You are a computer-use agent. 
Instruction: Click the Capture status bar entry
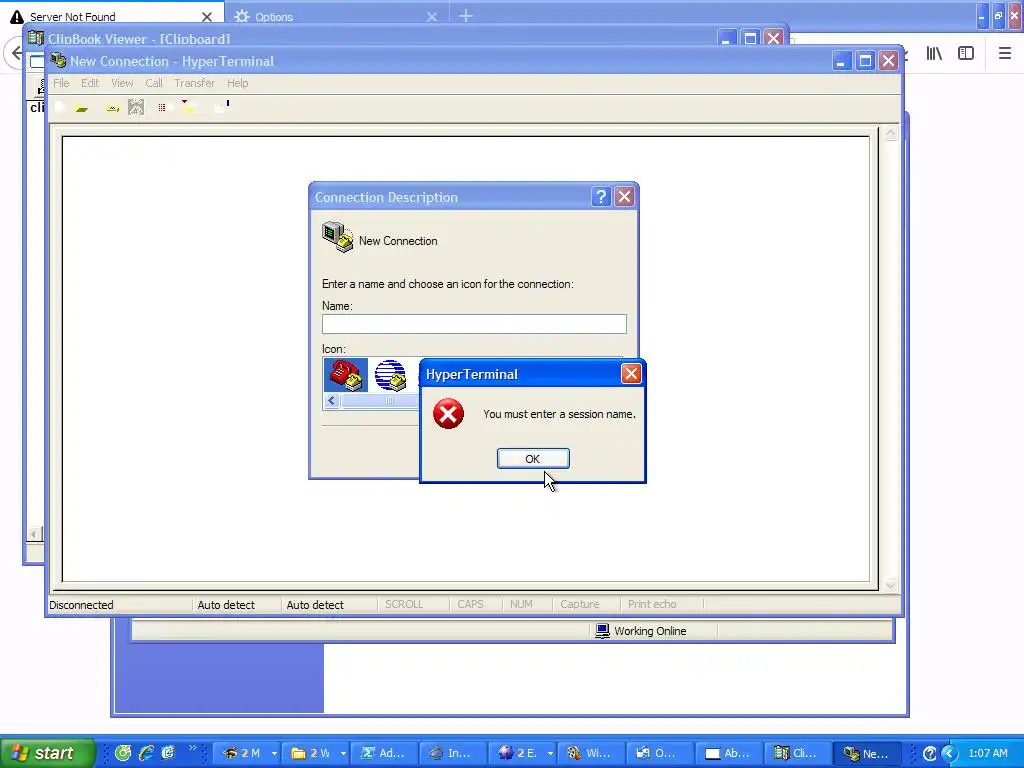click(579, 604)
